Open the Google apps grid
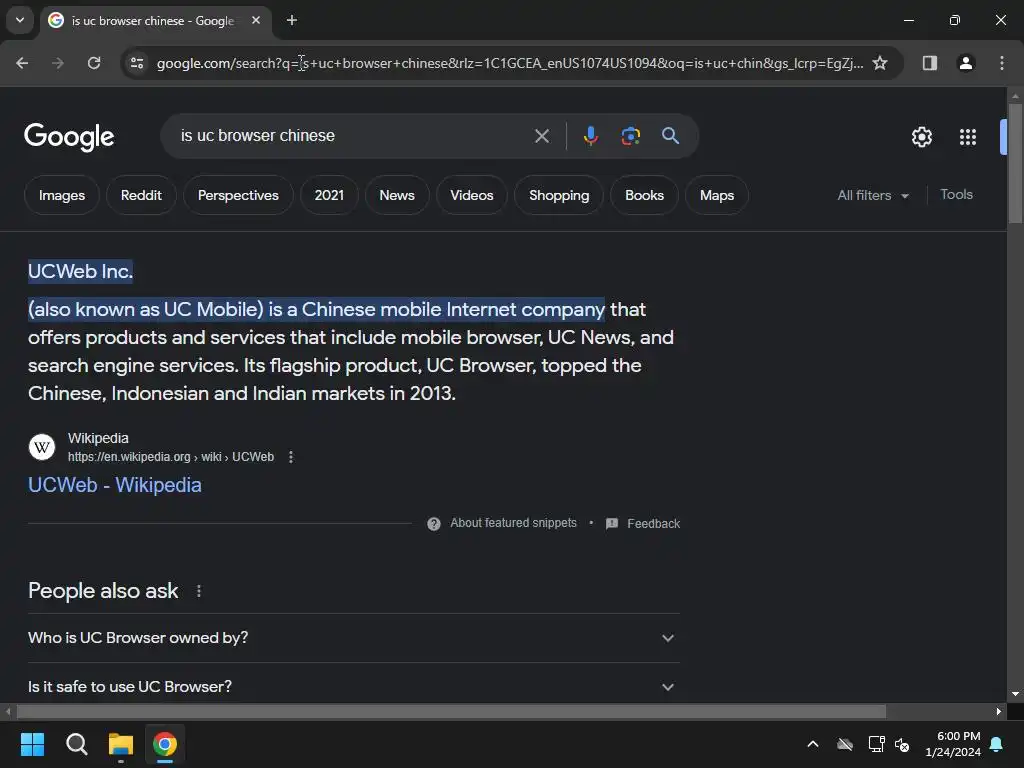 pos(968,136)
